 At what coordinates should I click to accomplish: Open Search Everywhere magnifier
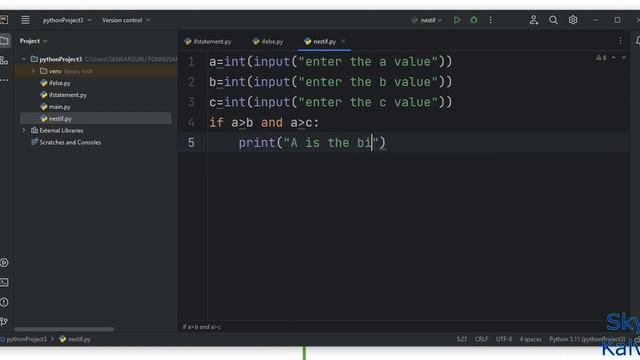pos(553,20)
